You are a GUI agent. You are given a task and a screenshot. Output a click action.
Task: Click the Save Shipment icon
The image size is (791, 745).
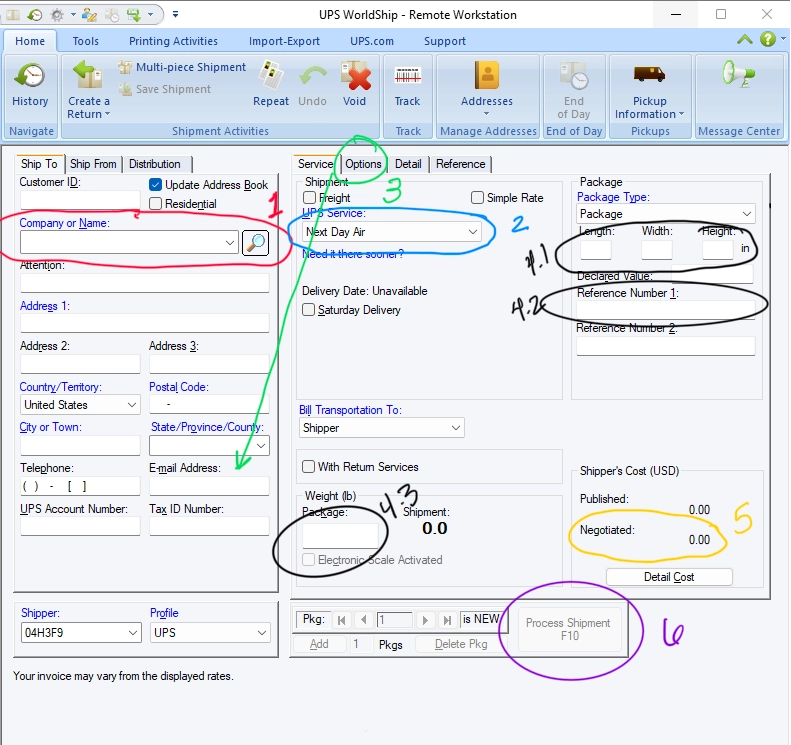(125, 89)
